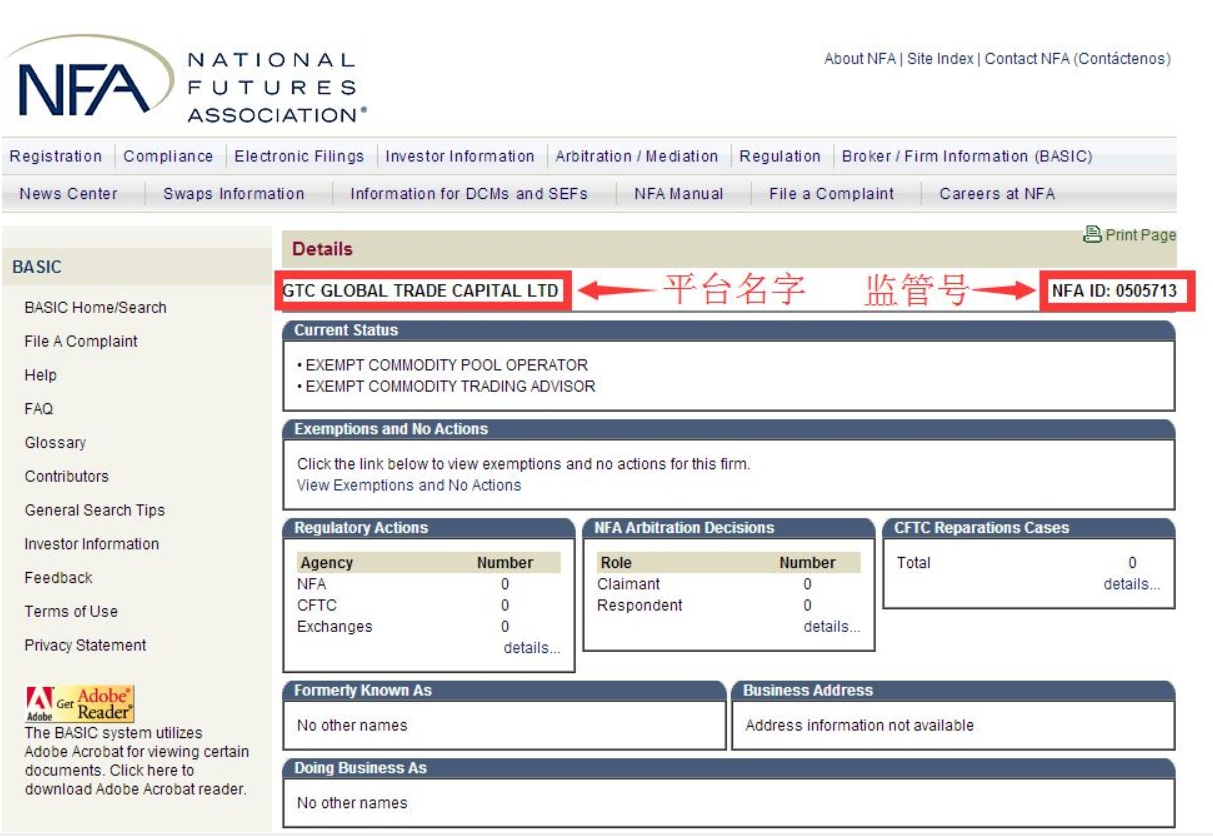Image resolution: width=1213 pixels, height=836 pixels.
Task: Click the Claimant row in Arbitration Decisions
Action: (x=729, y=585)
